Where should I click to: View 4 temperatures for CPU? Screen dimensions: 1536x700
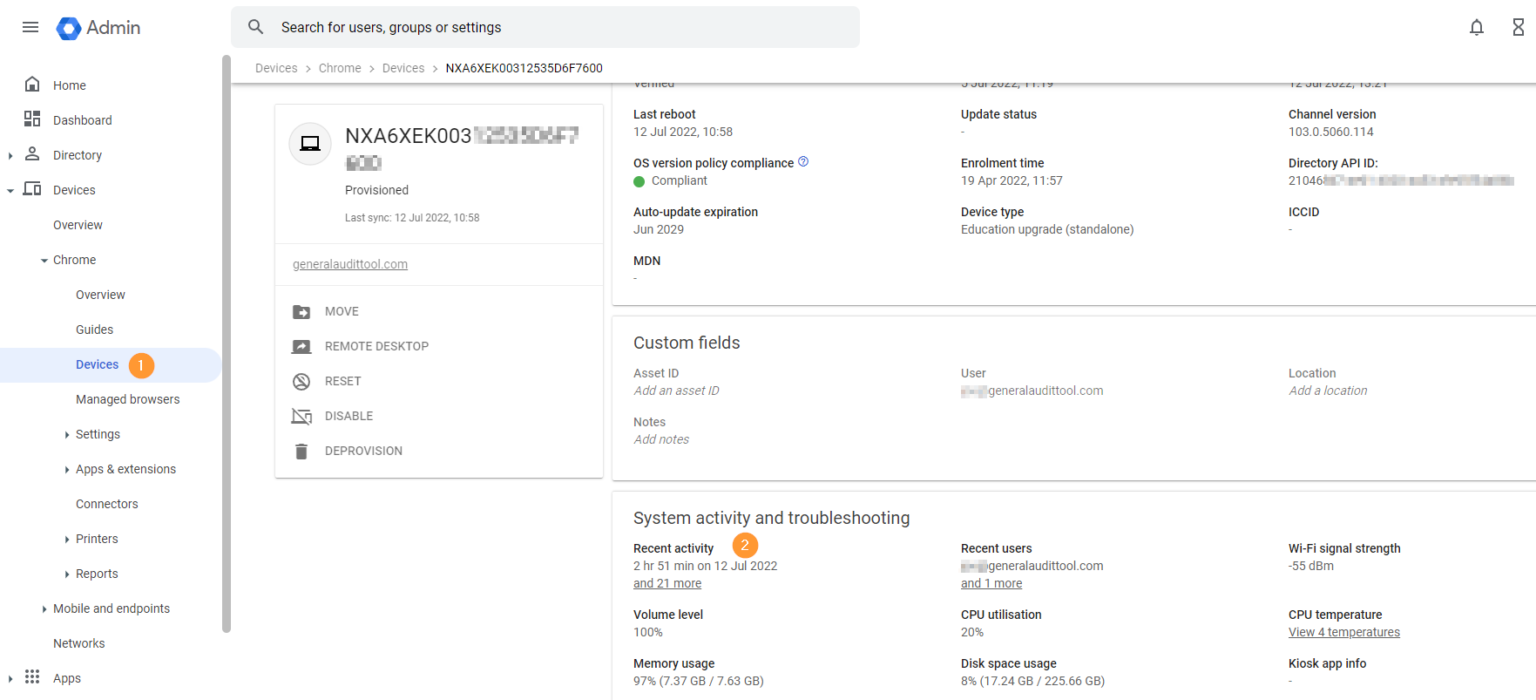click(x=1343, y=631)
